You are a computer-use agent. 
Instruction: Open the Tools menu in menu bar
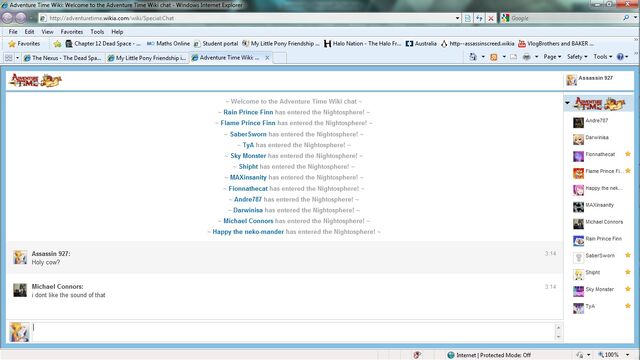(97, 31)
